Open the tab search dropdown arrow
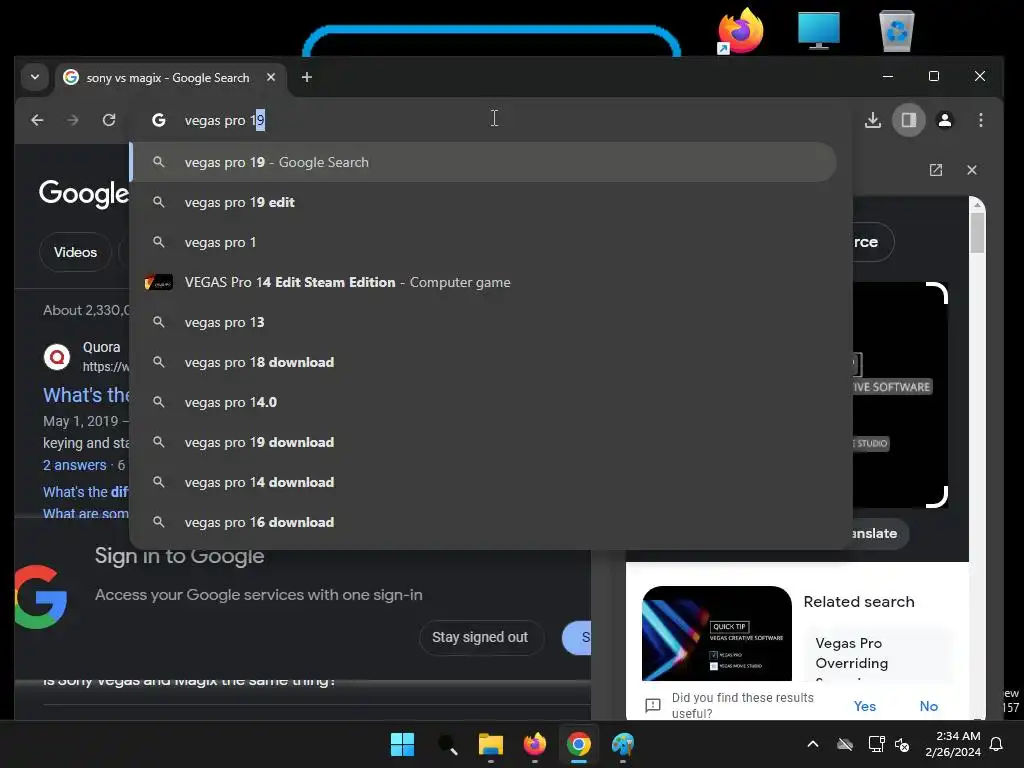The width and height of the screenshot is (1024, 768). coord(35,77)
